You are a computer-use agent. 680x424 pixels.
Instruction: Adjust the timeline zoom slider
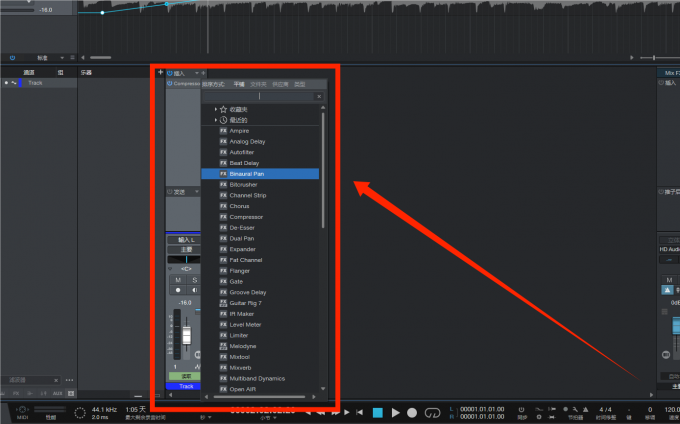tap(654, 58)
